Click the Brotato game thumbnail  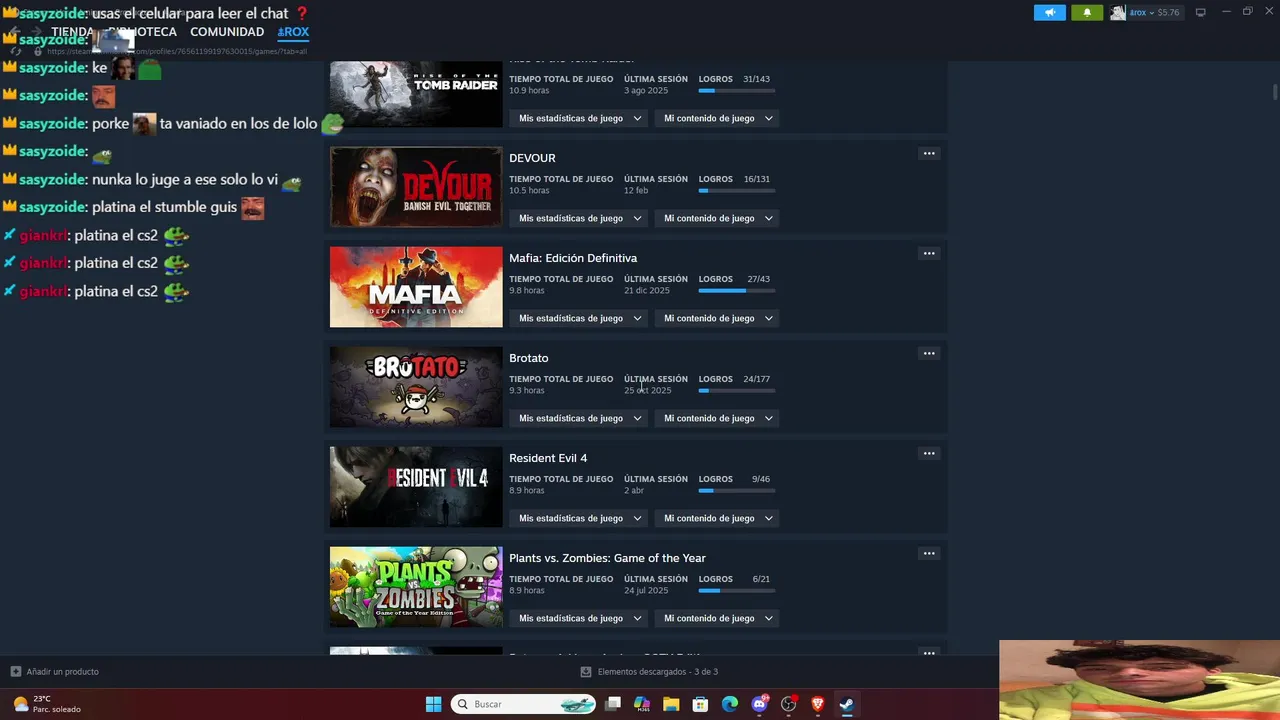(x=416, y=387)
